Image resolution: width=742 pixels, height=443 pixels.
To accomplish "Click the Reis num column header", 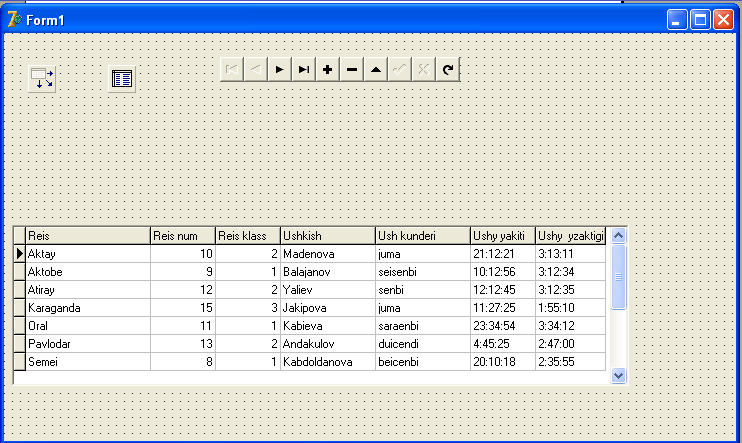I will [x=183, y=236].
